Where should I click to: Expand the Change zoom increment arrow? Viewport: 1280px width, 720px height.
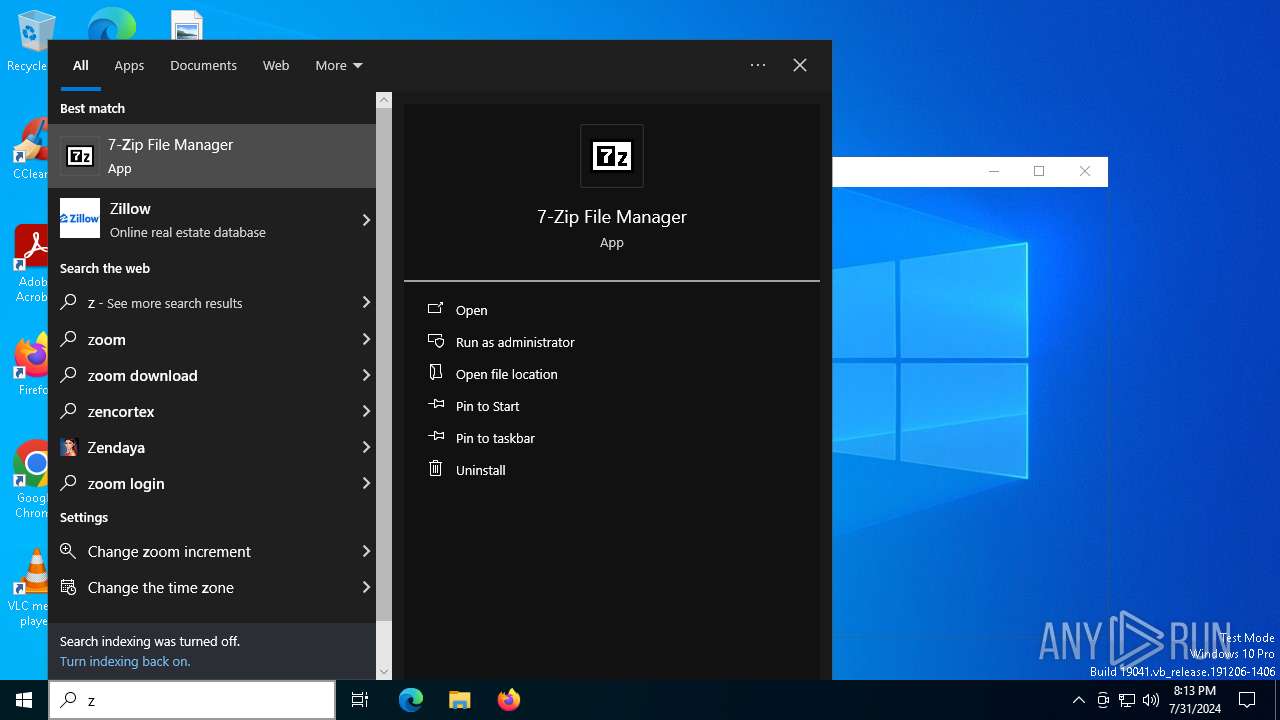pos(366,551)
